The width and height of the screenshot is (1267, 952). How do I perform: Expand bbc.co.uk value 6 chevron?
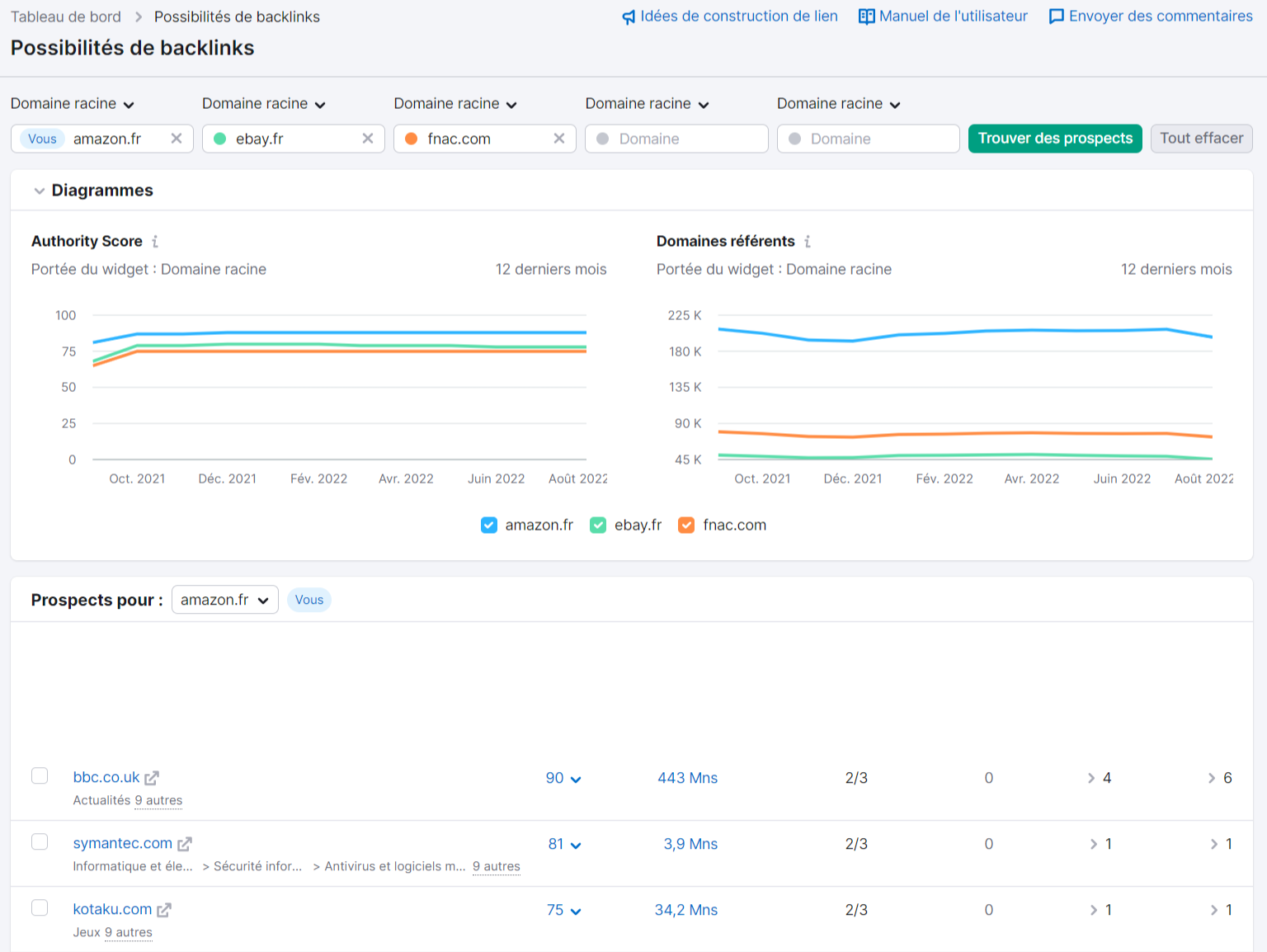(1212, 778)
